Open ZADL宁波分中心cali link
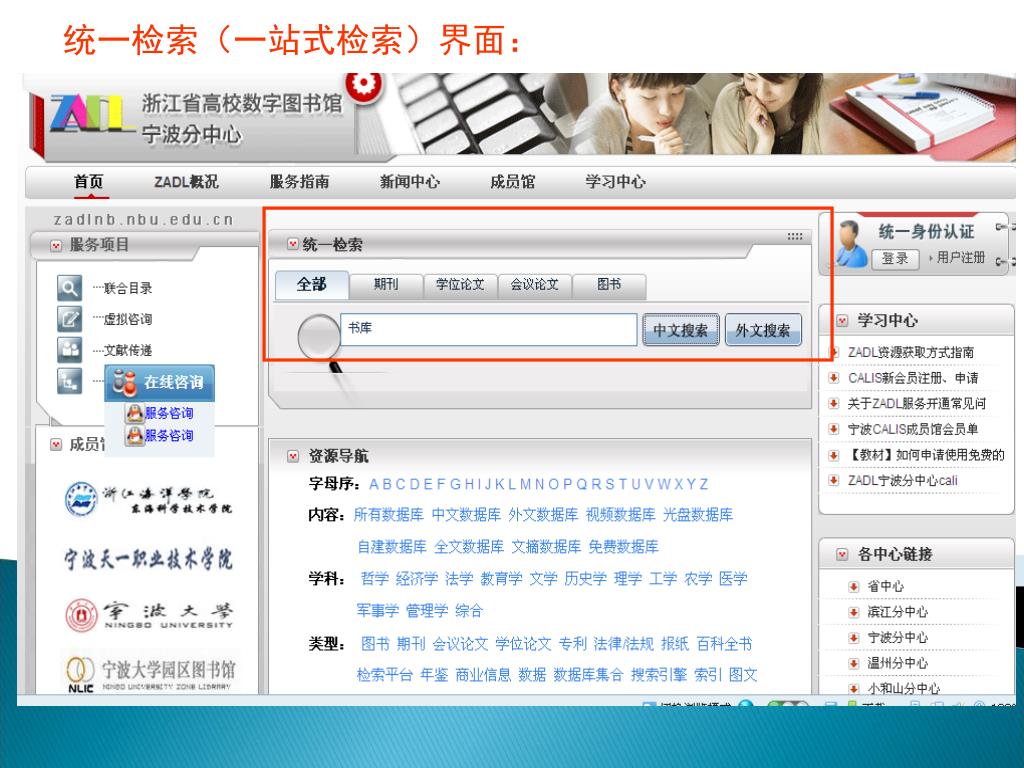The image size is (1024, 768). click(x=903, y=481)
